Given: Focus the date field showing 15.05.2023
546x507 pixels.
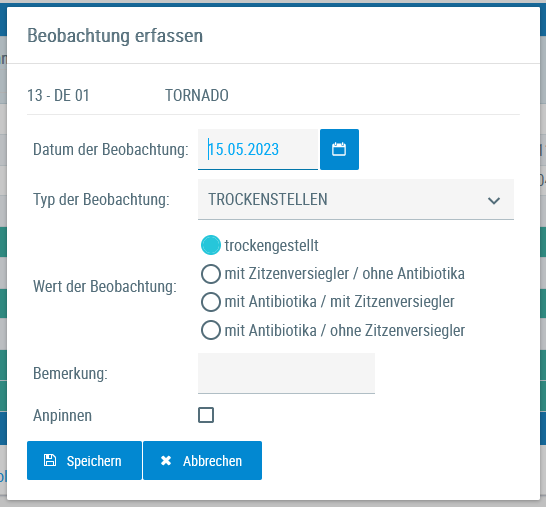Looking at the screenshot, I should coord(258,149).
